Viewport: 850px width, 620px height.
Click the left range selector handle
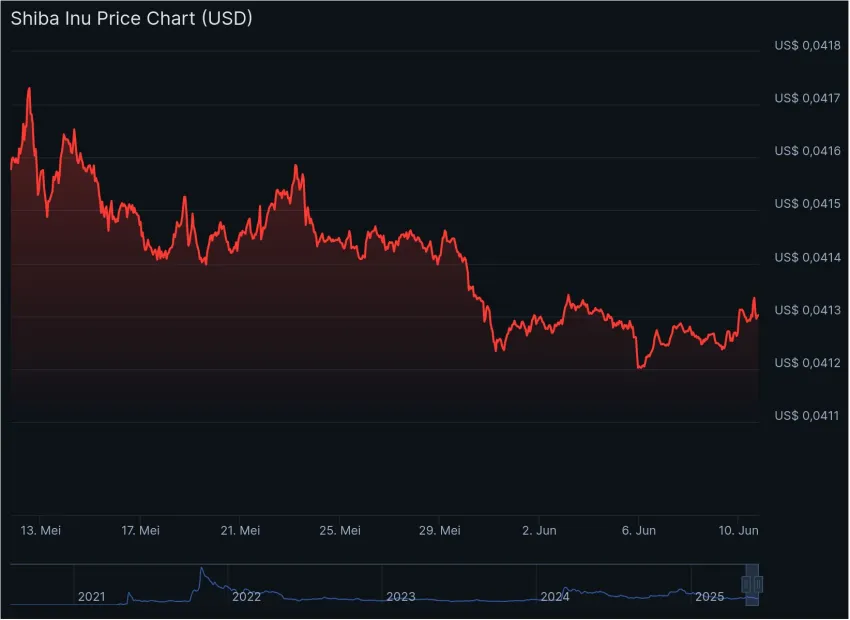click(x=746, y=584)
